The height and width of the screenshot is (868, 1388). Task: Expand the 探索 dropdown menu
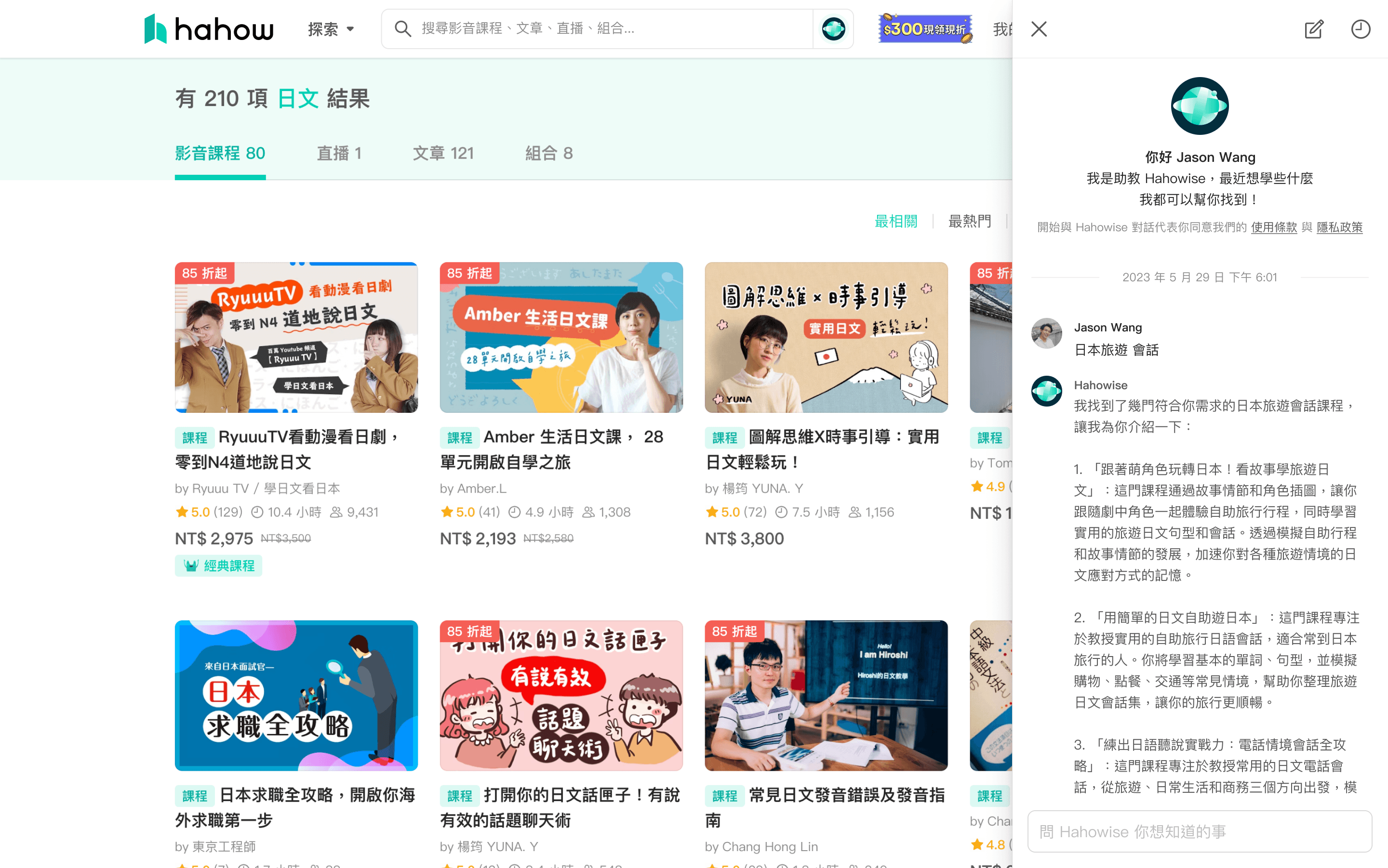point(332,29)
